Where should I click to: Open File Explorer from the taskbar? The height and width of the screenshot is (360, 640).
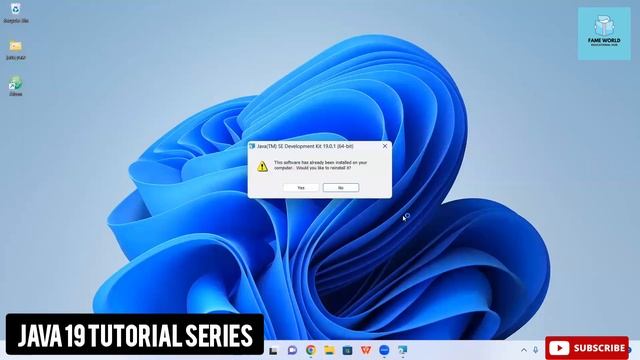(x=329, y=350)
